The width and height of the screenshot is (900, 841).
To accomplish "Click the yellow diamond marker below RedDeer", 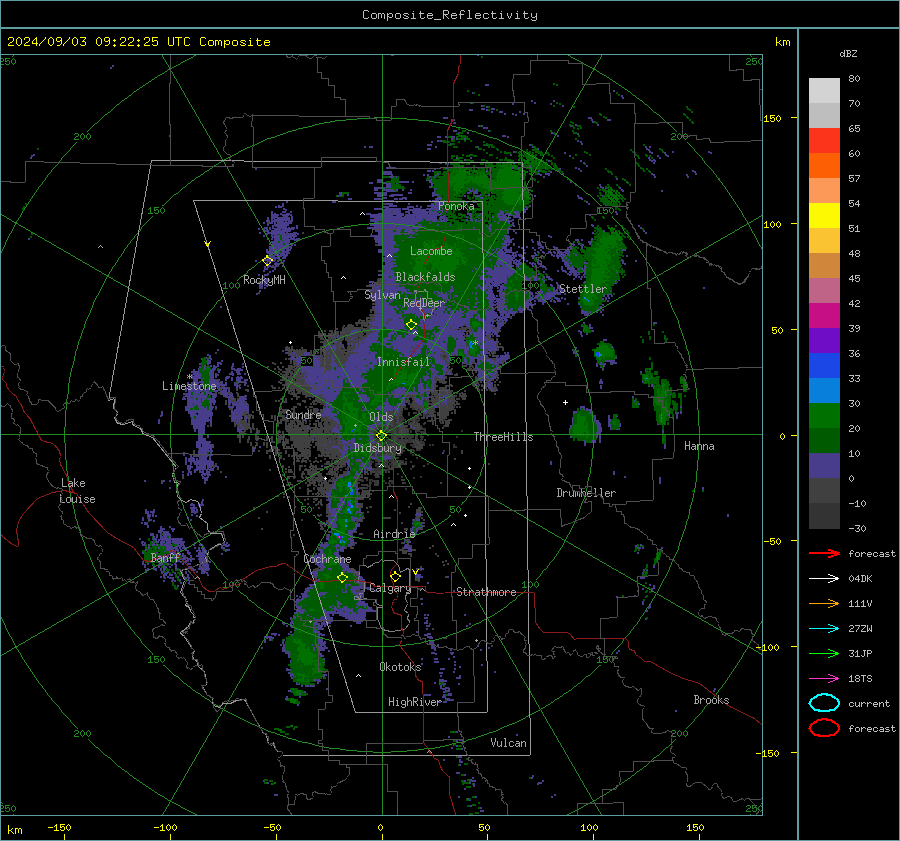I will (411, 325).
